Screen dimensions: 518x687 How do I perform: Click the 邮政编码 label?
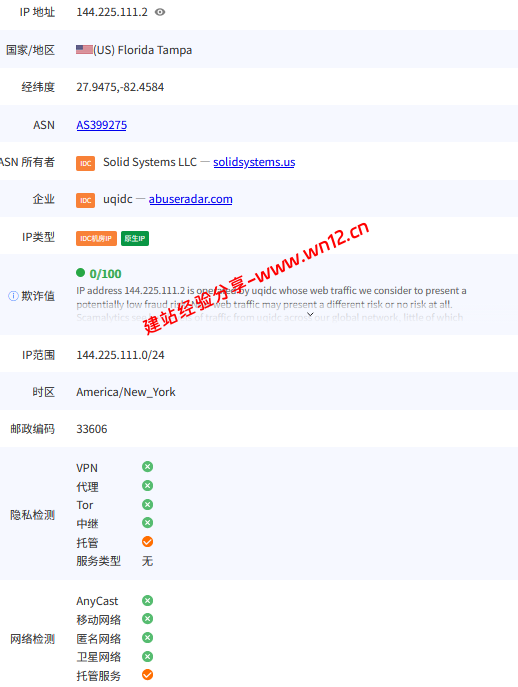coord(32,429)
